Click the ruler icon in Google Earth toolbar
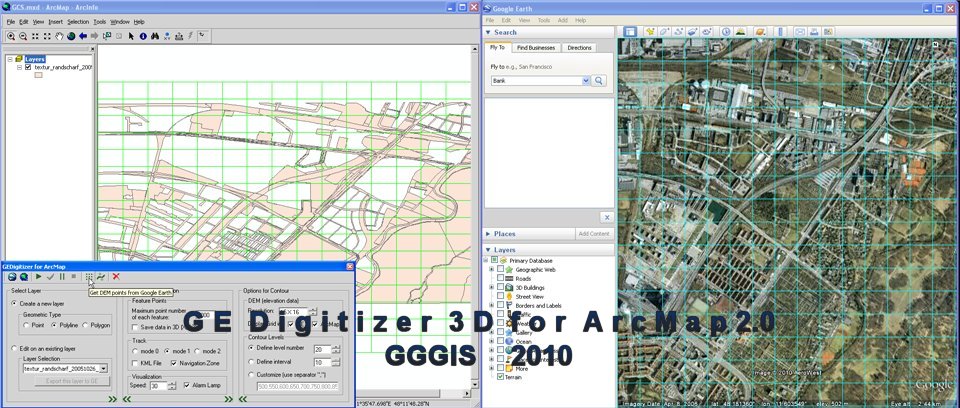 [x=780, y=31]
